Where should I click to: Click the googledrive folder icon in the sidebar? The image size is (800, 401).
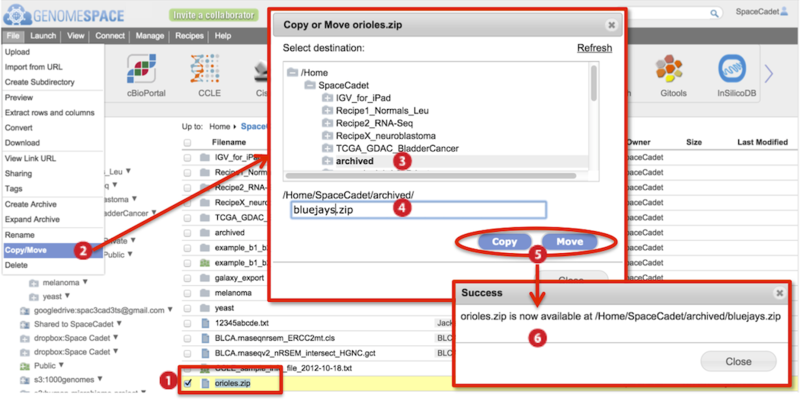[24, 311]
